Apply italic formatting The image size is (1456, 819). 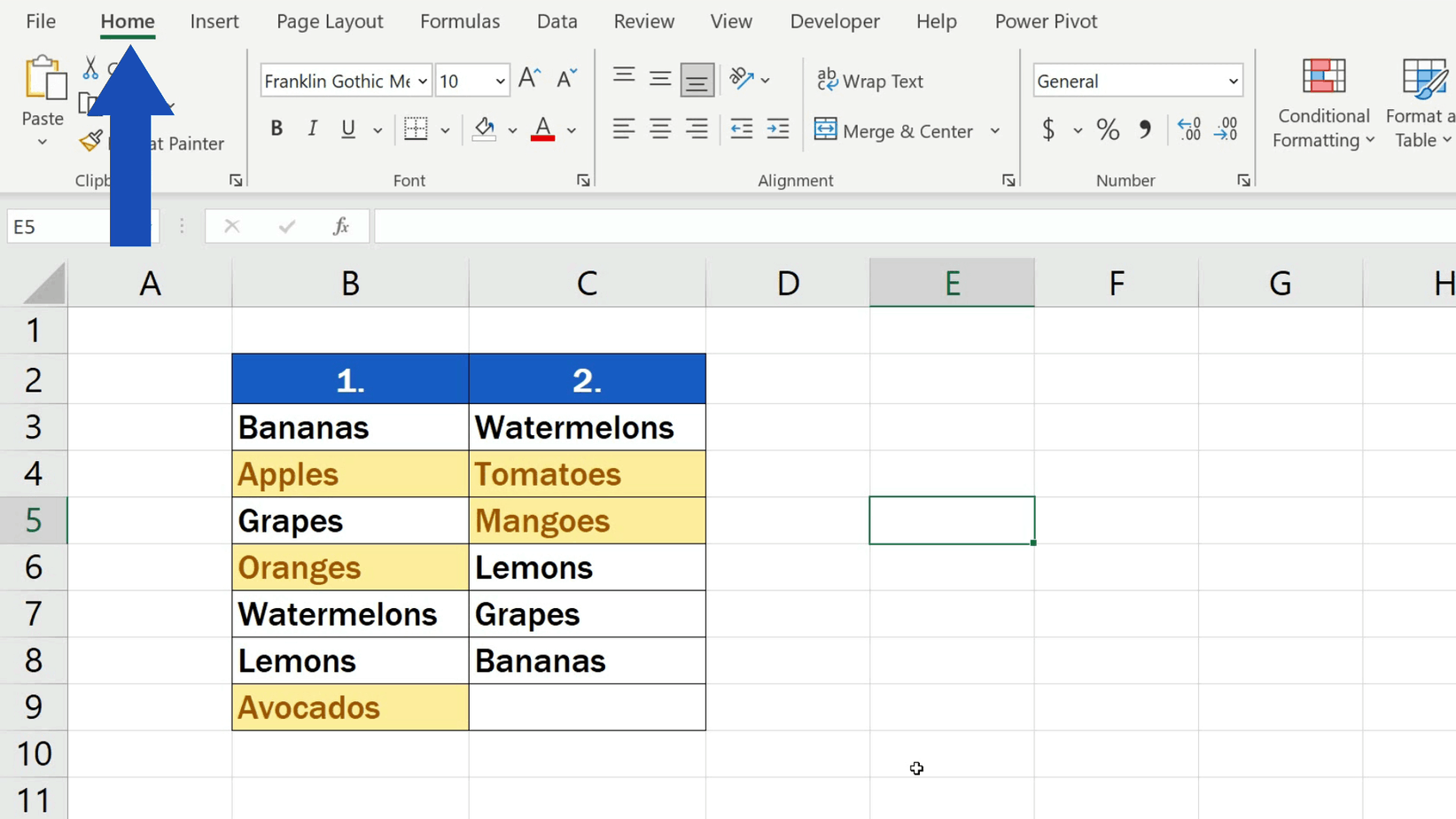(x=311, y=129)
